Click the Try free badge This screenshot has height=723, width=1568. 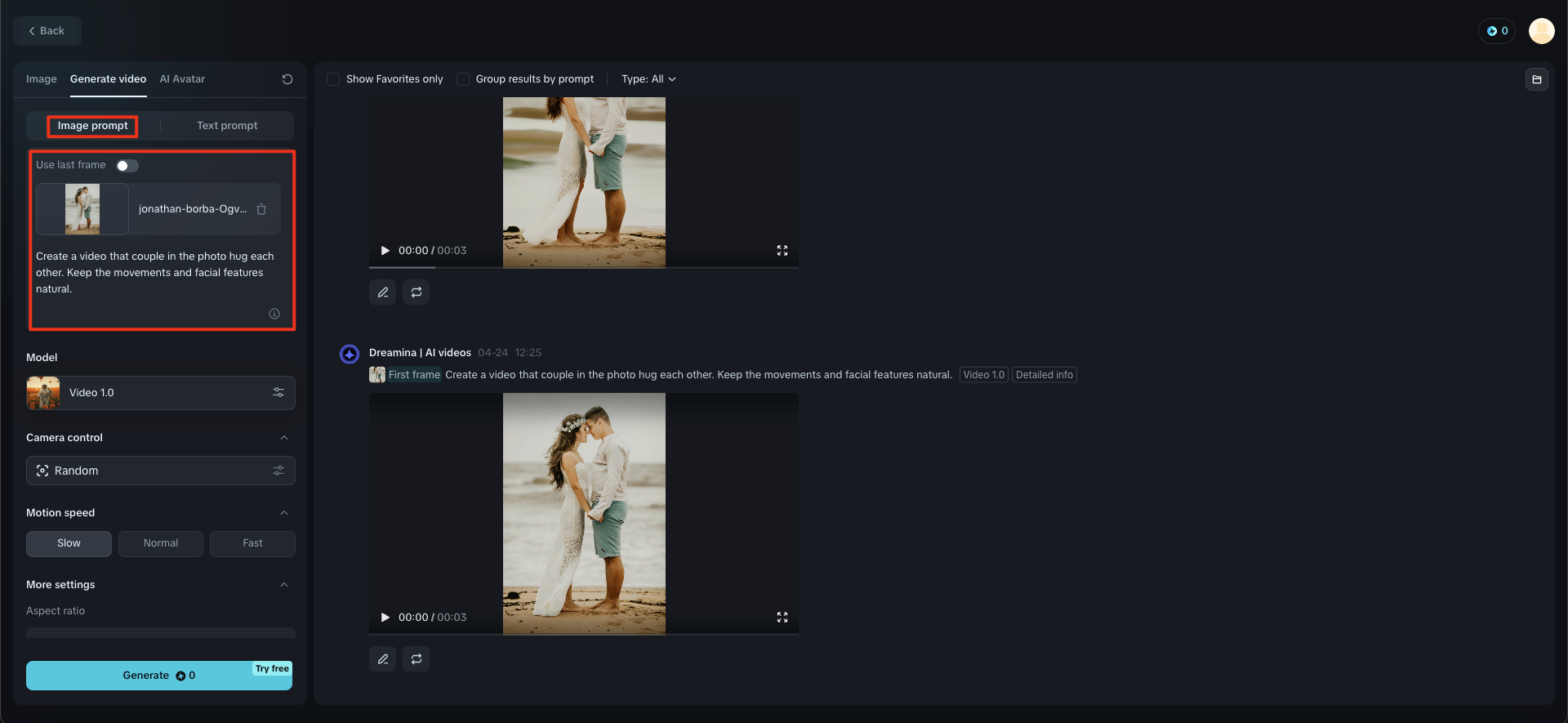pyautogui.click(x=272, y=668)
